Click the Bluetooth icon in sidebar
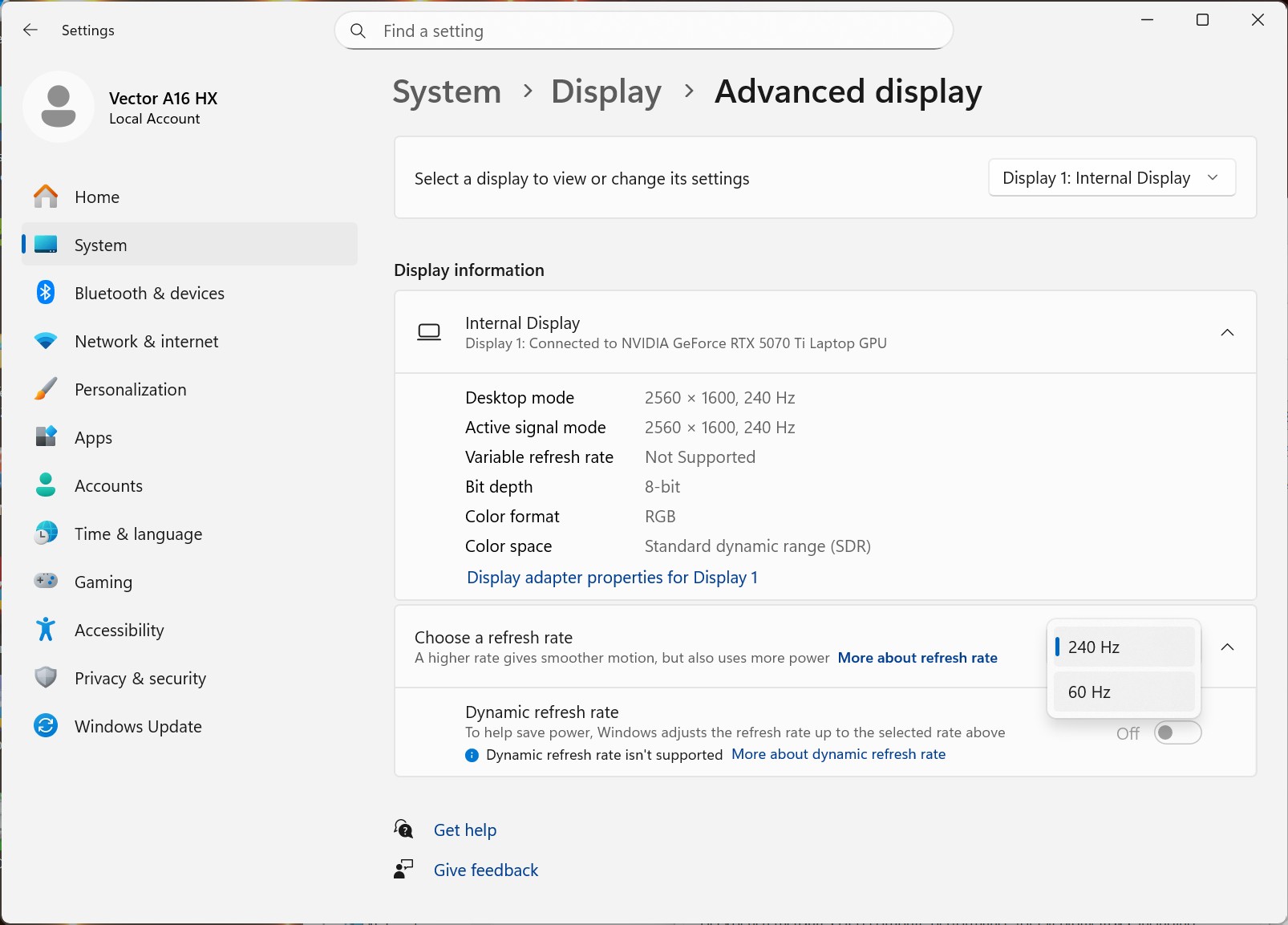 tap(46, 293)
